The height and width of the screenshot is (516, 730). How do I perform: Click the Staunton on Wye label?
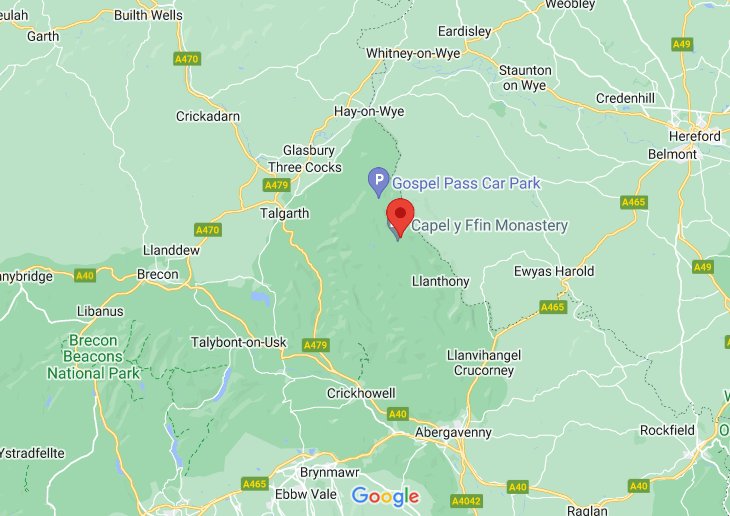(x=525, y=78)
